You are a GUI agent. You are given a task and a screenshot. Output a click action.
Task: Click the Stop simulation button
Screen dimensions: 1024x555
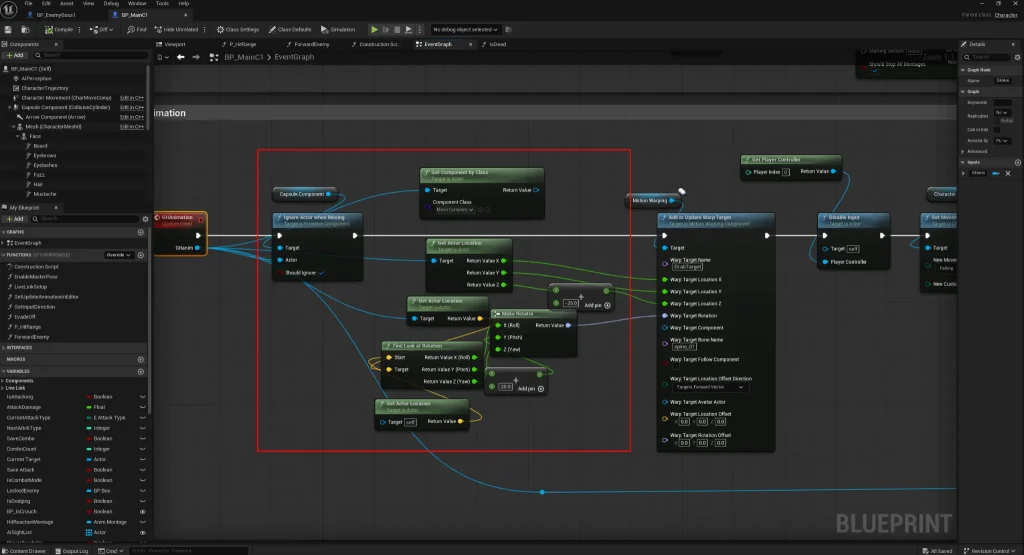[397, 29]
